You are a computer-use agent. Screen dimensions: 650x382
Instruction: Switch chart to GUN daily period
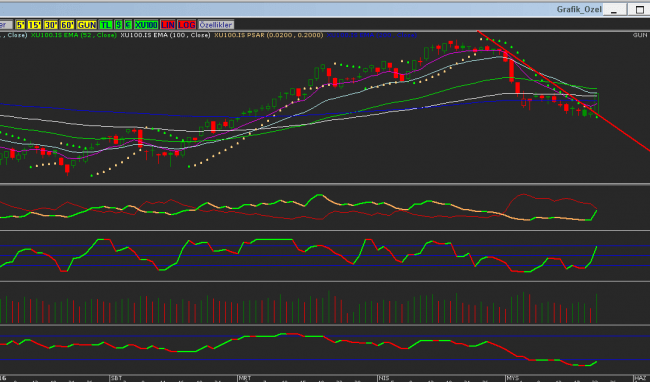click(87, 25)
